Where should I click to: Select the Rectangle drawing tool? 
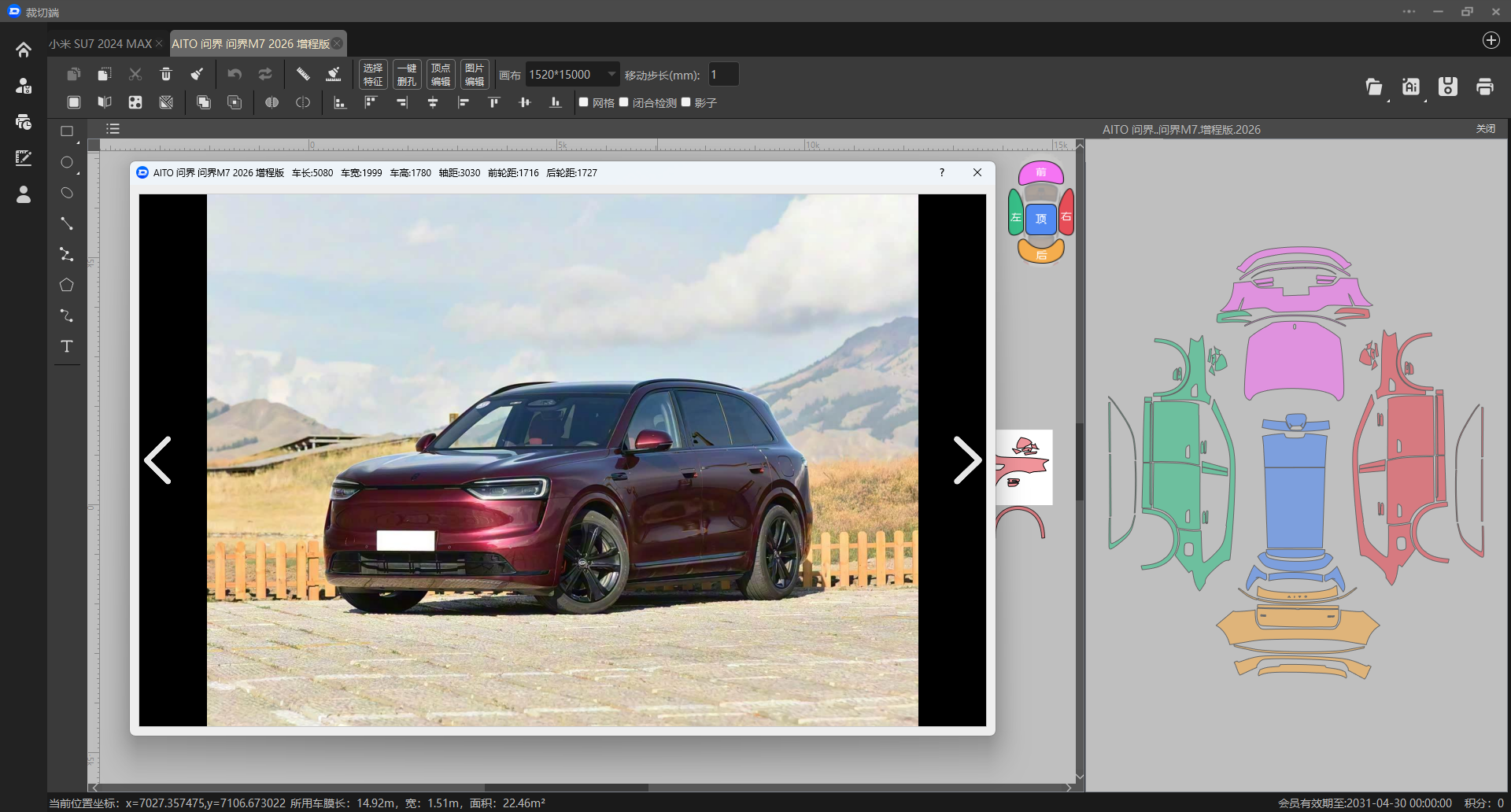[x=67, y=131]
